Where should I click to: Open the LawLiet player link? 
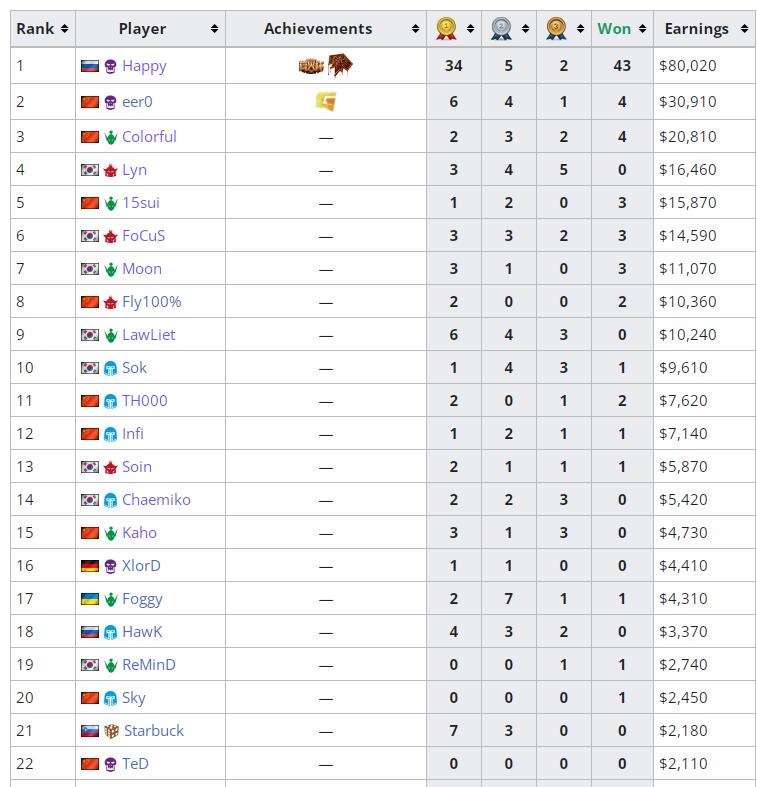[148, 335]
